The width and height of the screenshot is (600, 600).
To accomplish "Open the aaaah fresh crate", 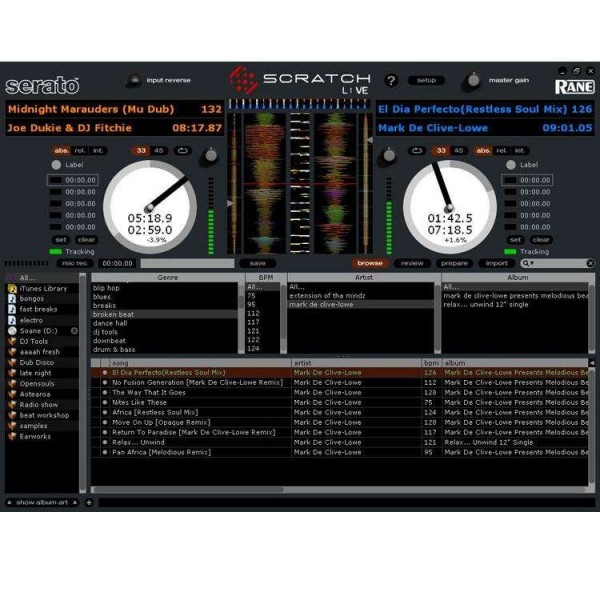I will [x=42, y=352].
